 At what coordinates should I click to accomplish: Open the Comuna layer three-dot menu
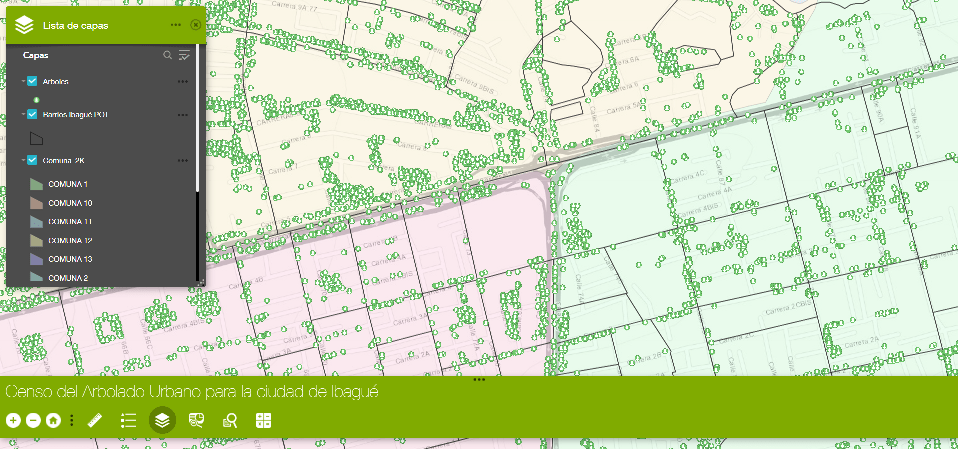point(182,160)
